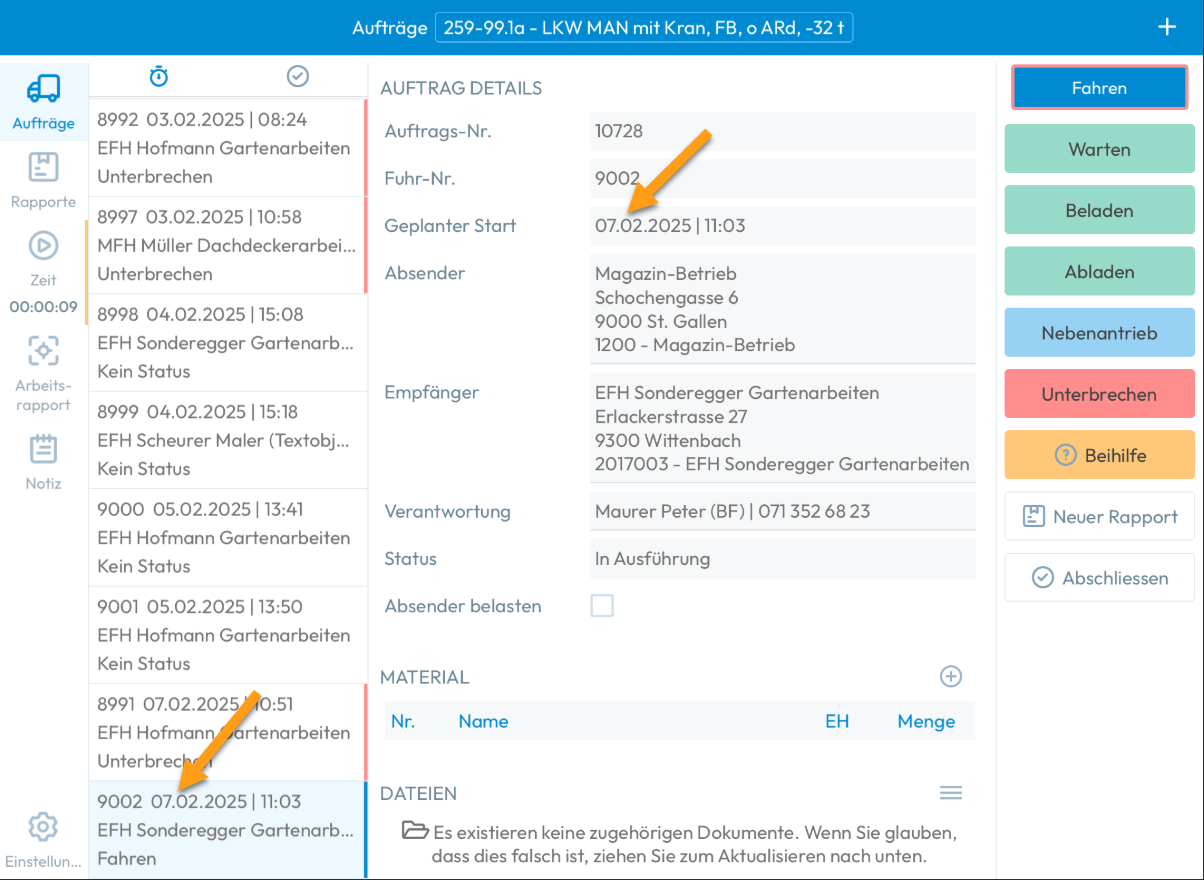Add material with the plus circle icon
The height and width of the screenshot is (880, 1204).
[x=950, y=677]
